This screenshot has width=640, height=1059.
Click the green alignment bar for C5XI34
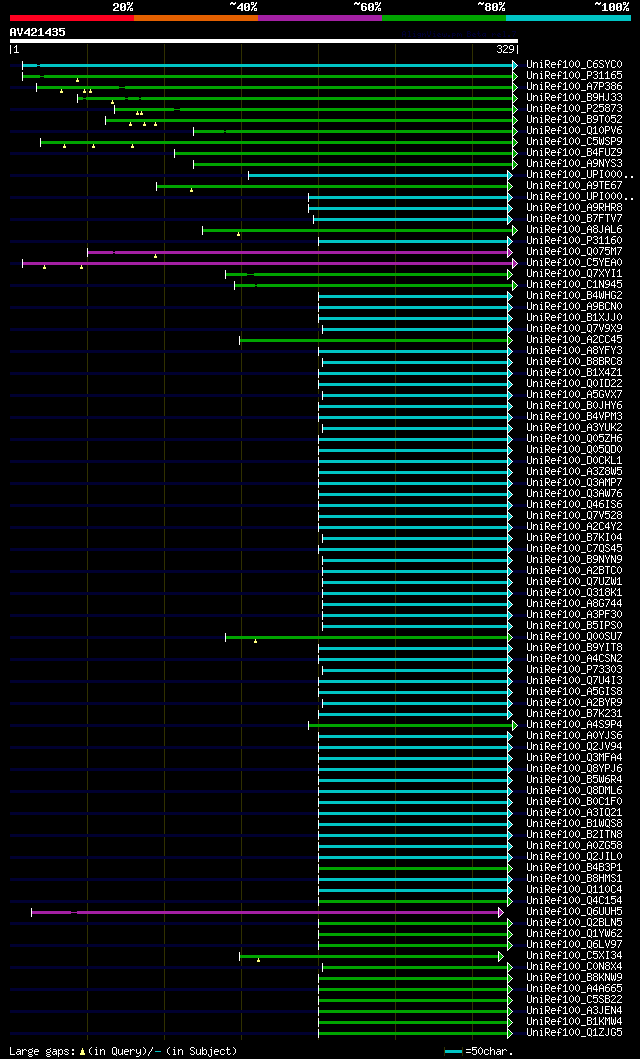click(x=369, y=956)
